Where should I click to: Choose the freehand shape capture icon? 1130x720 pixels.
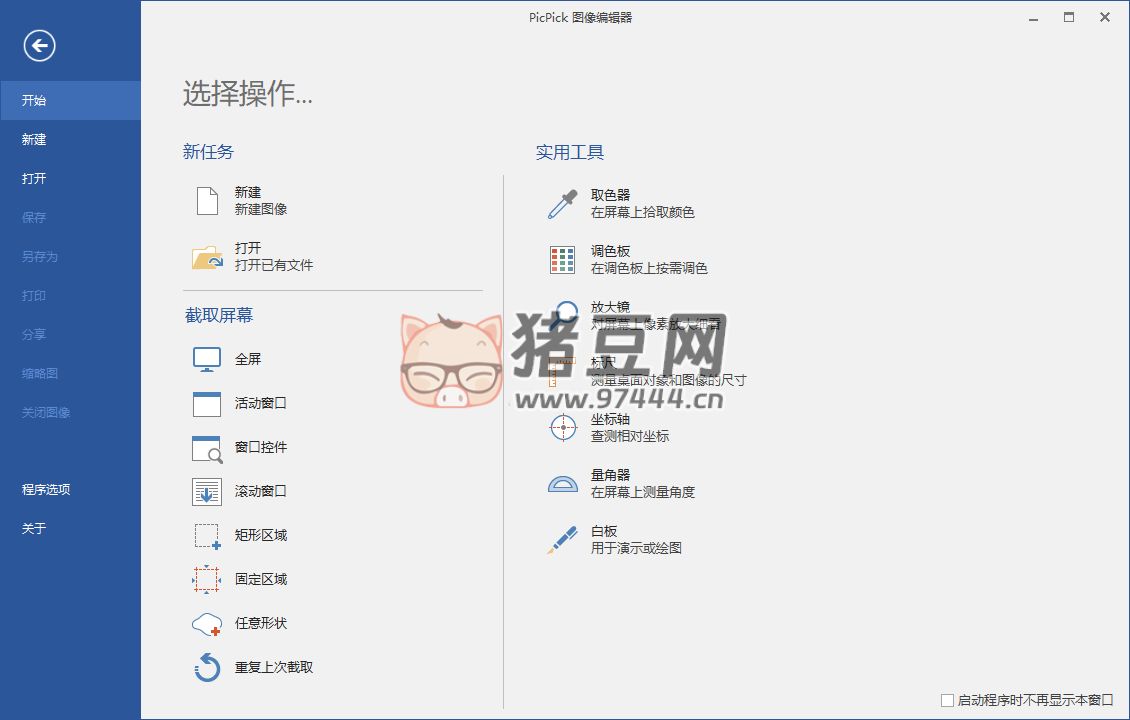tap(207, 624)
